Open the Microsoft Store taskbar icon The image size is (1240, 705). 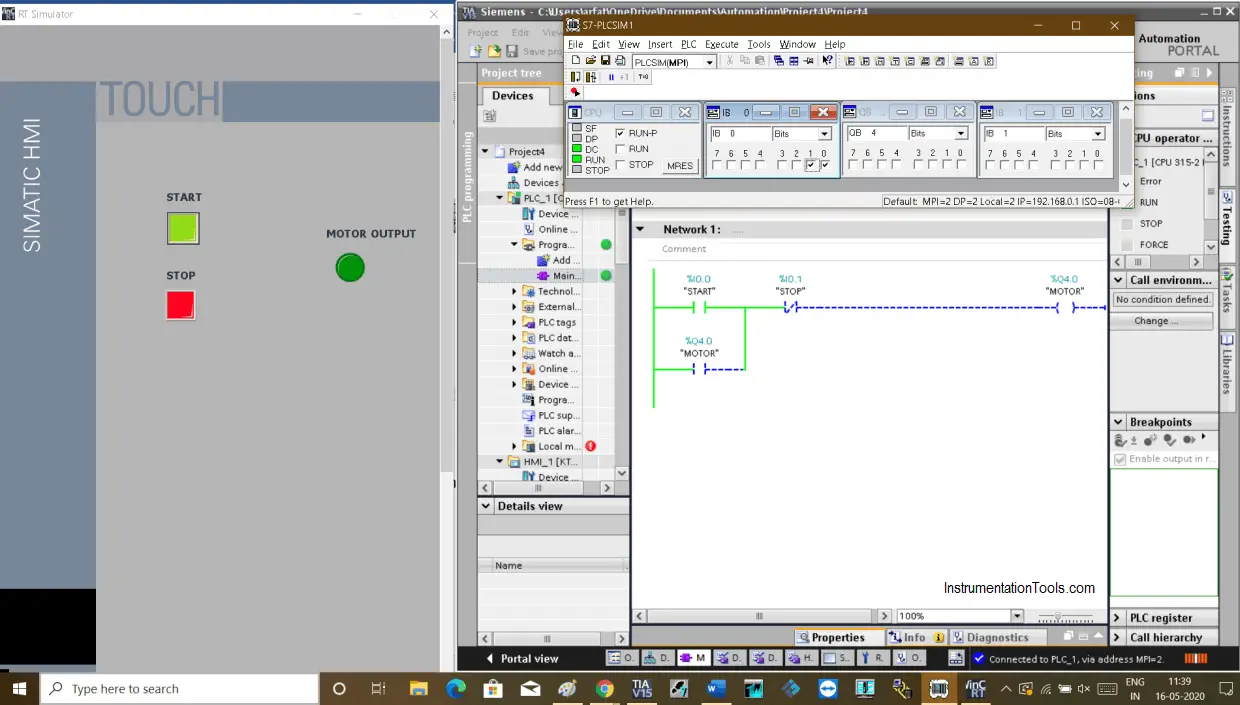[493, 688]
